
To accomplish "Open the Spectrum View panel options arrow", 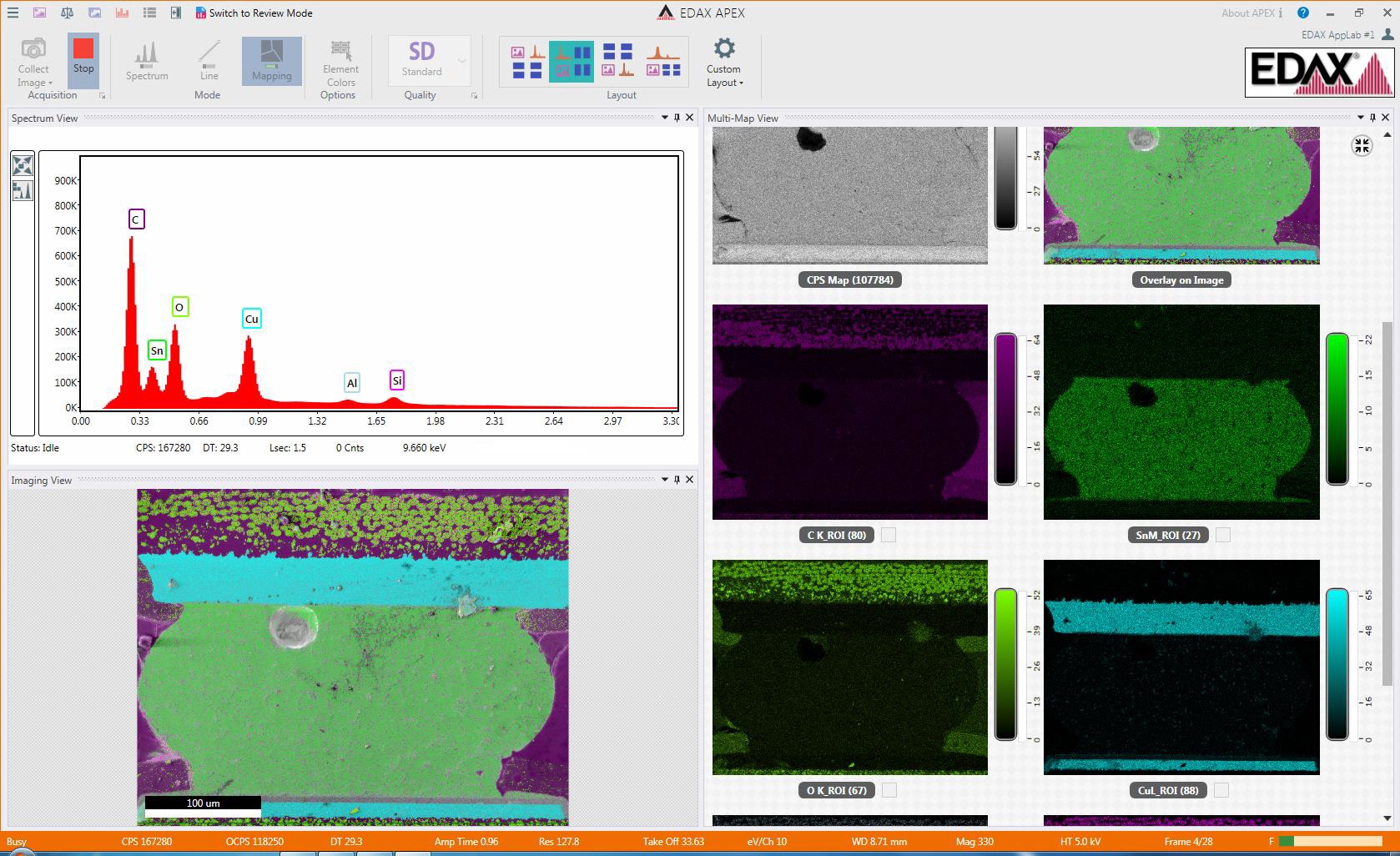I will (665, 118).
